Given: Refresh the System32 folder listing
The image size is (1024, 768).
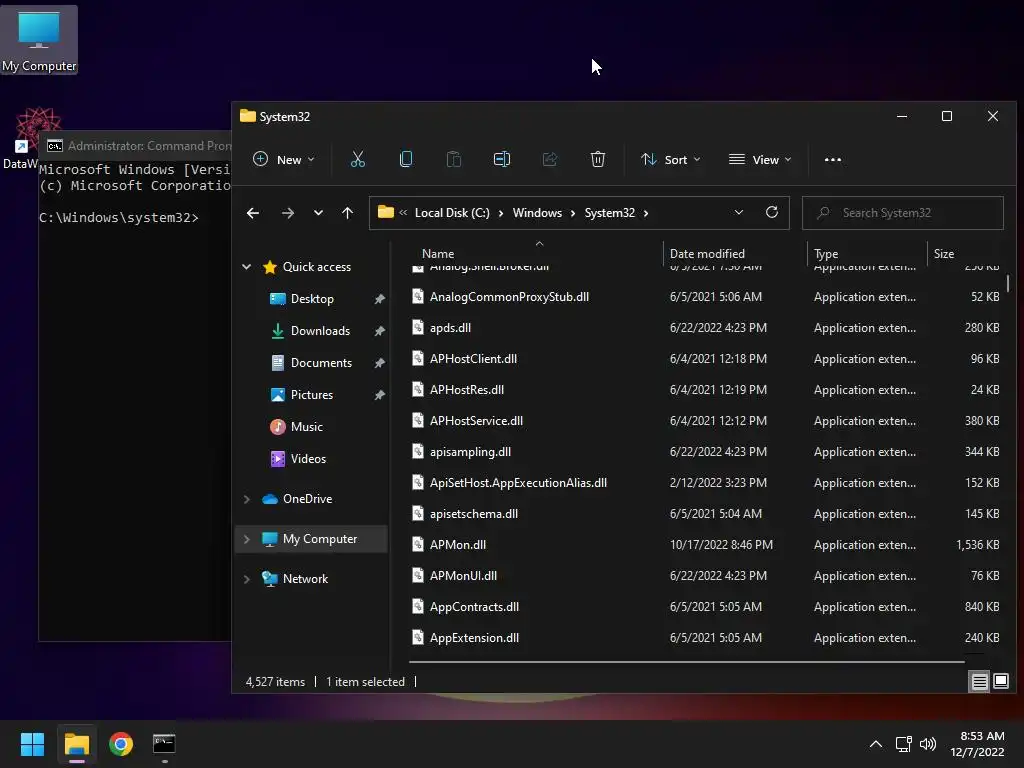Looking at the screenshot, I should (x=771, y=212).
